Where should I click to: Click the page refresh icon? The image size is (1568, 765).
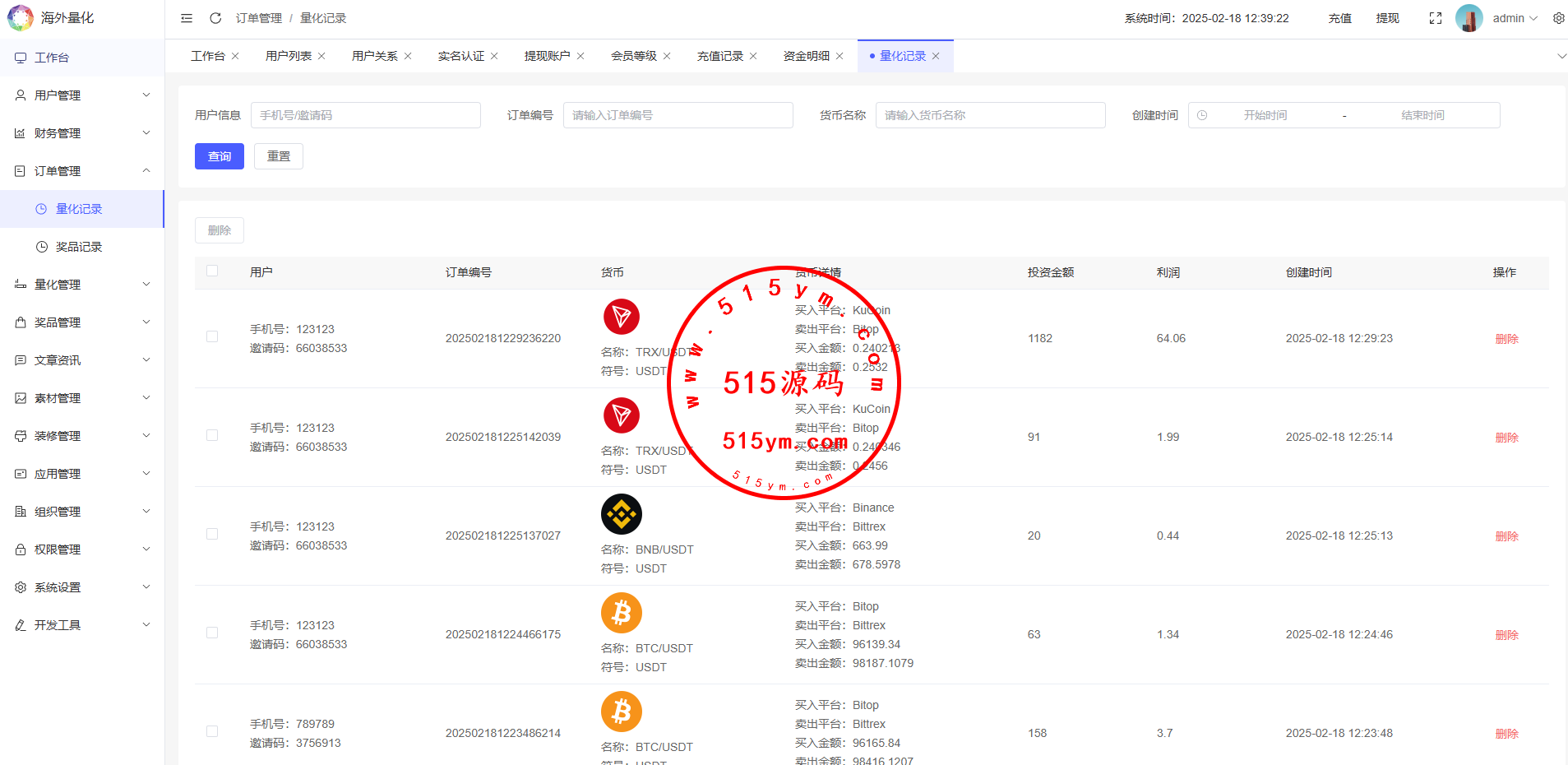(x=215, y=18)
